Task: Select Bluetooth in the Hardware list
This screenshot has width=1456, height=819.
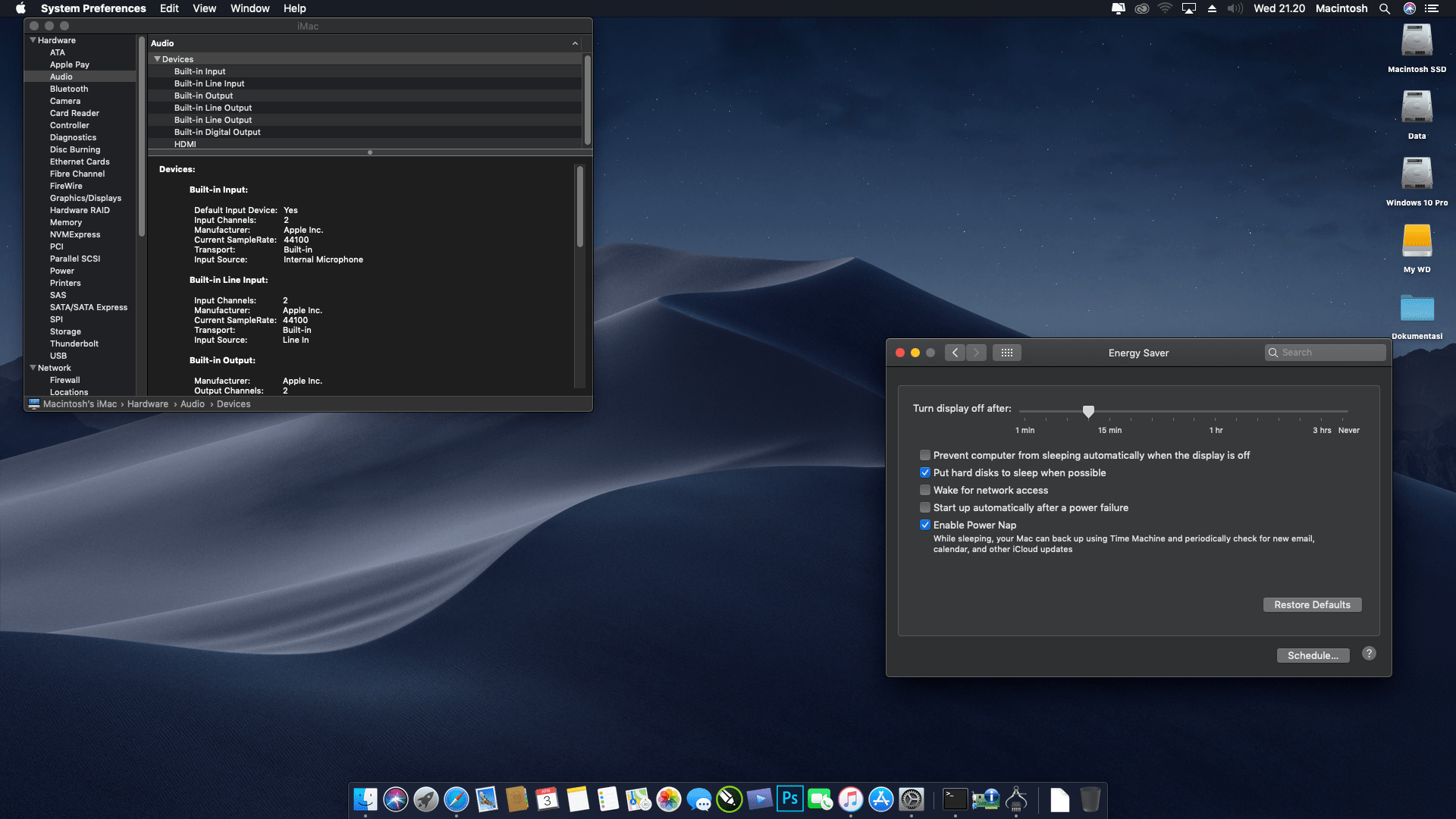Action: [69, 89]
